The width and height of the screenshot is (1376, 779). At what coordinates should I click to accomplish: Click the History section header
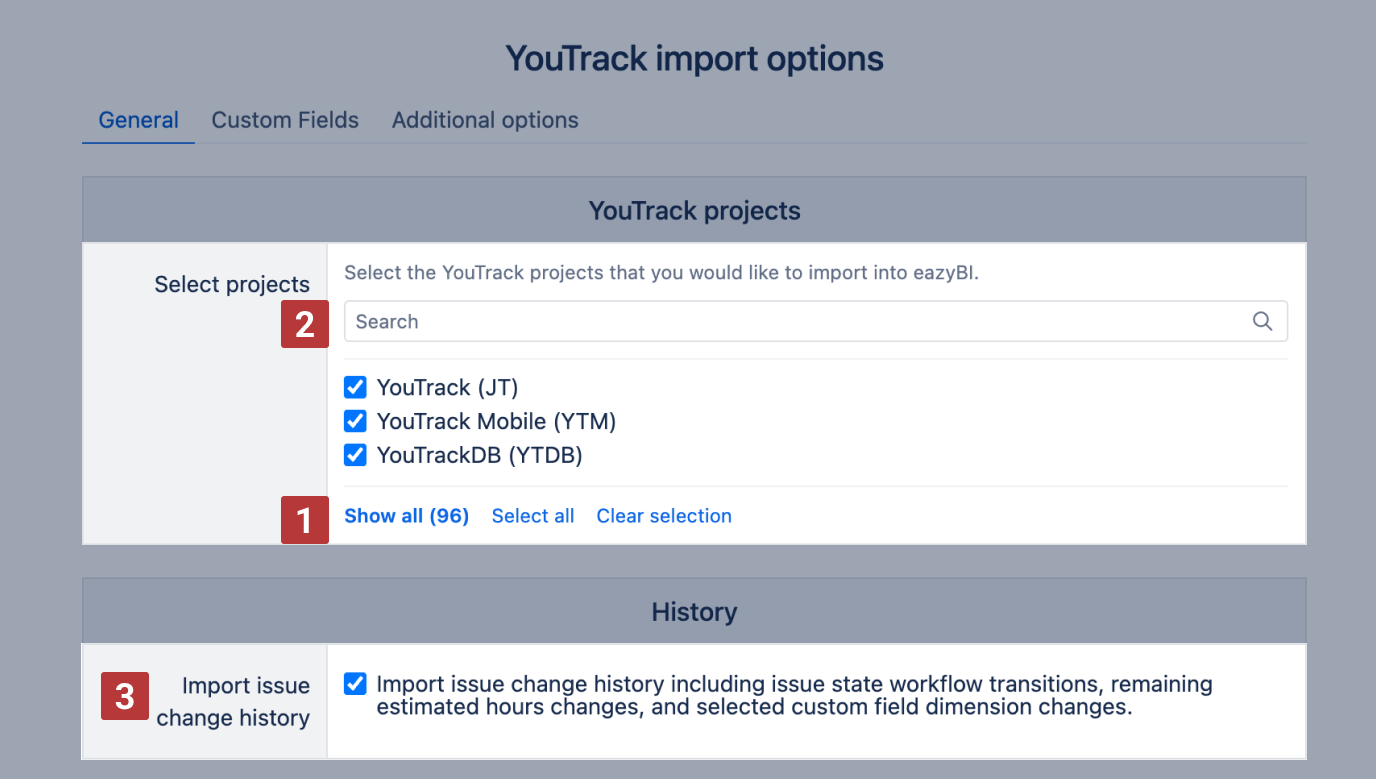coord(694,611)
